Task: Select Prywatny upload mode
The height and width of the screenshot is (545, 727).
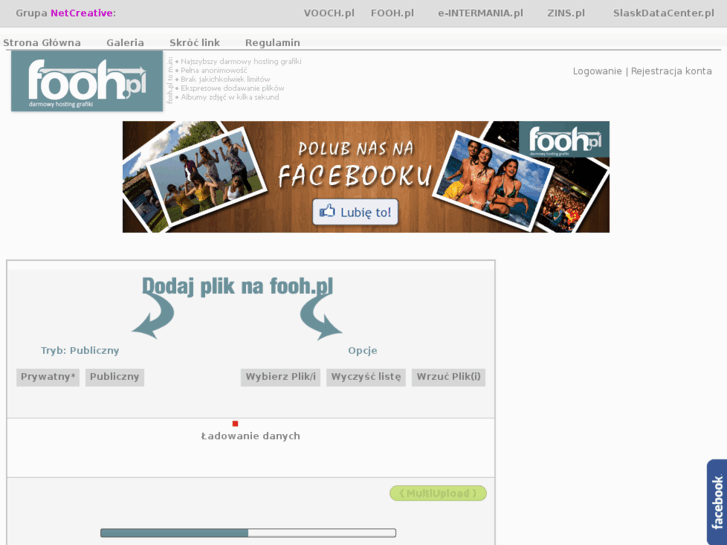Action: pyautogui.click(x=48, y=377)
